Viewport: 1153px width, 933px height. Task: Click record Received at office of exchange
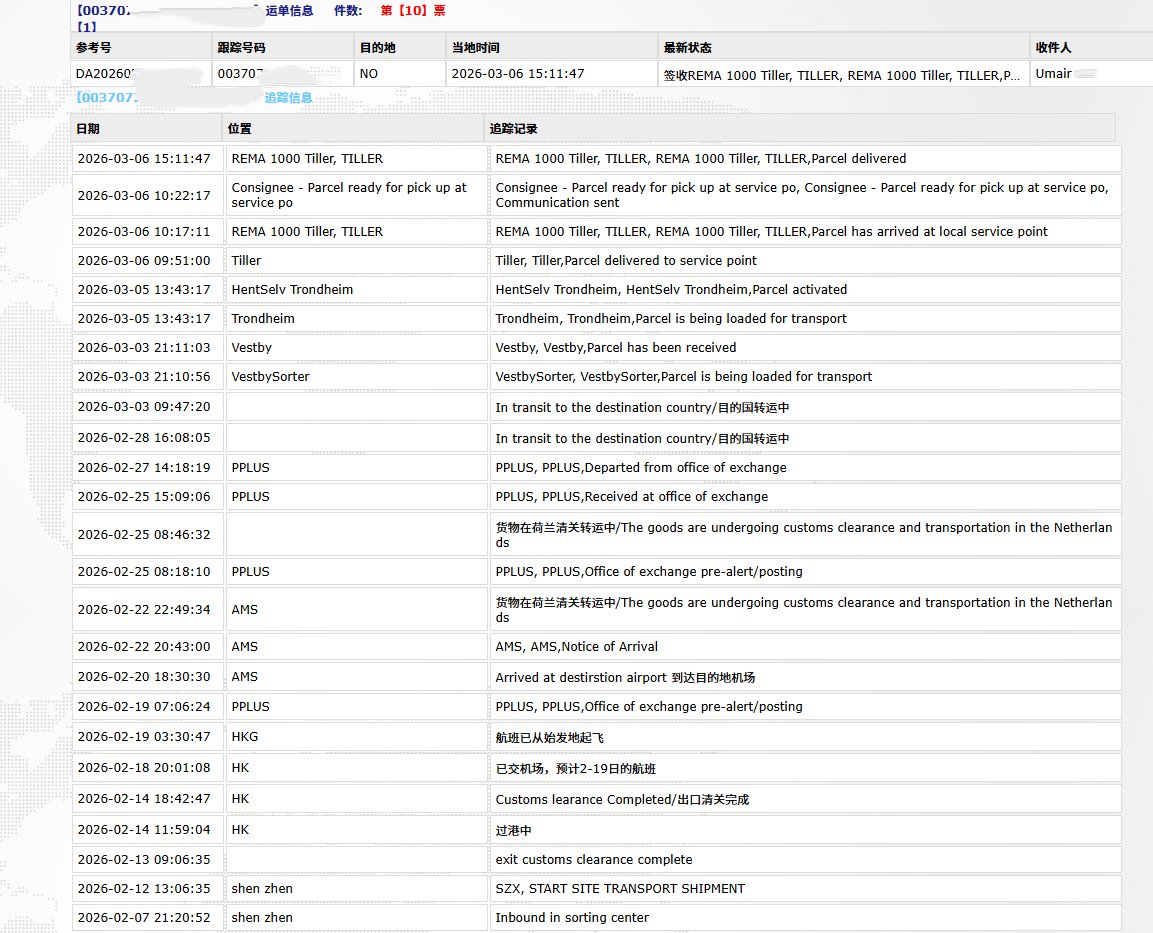[805, 497]
